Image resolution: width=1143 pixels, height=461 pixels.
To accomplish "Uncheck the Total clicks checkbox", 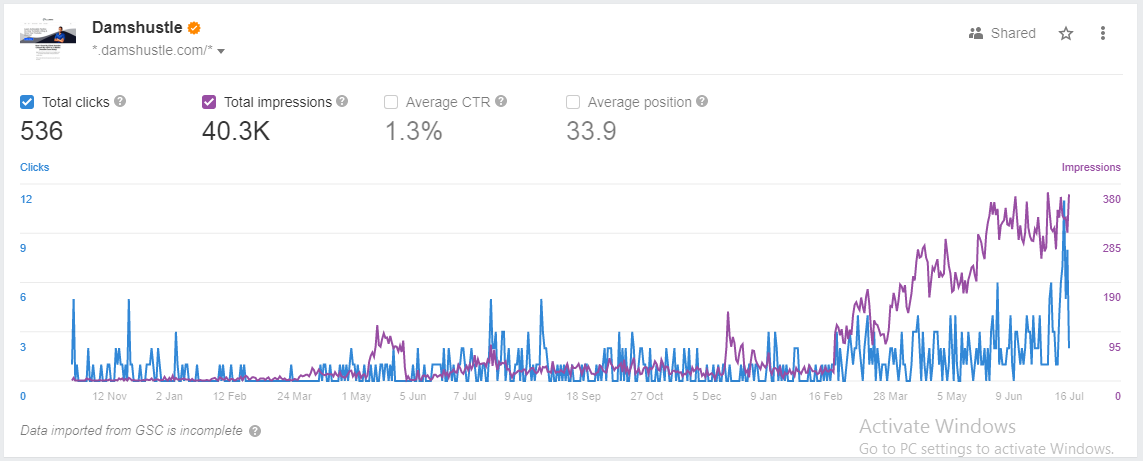I will coord(27,102).
